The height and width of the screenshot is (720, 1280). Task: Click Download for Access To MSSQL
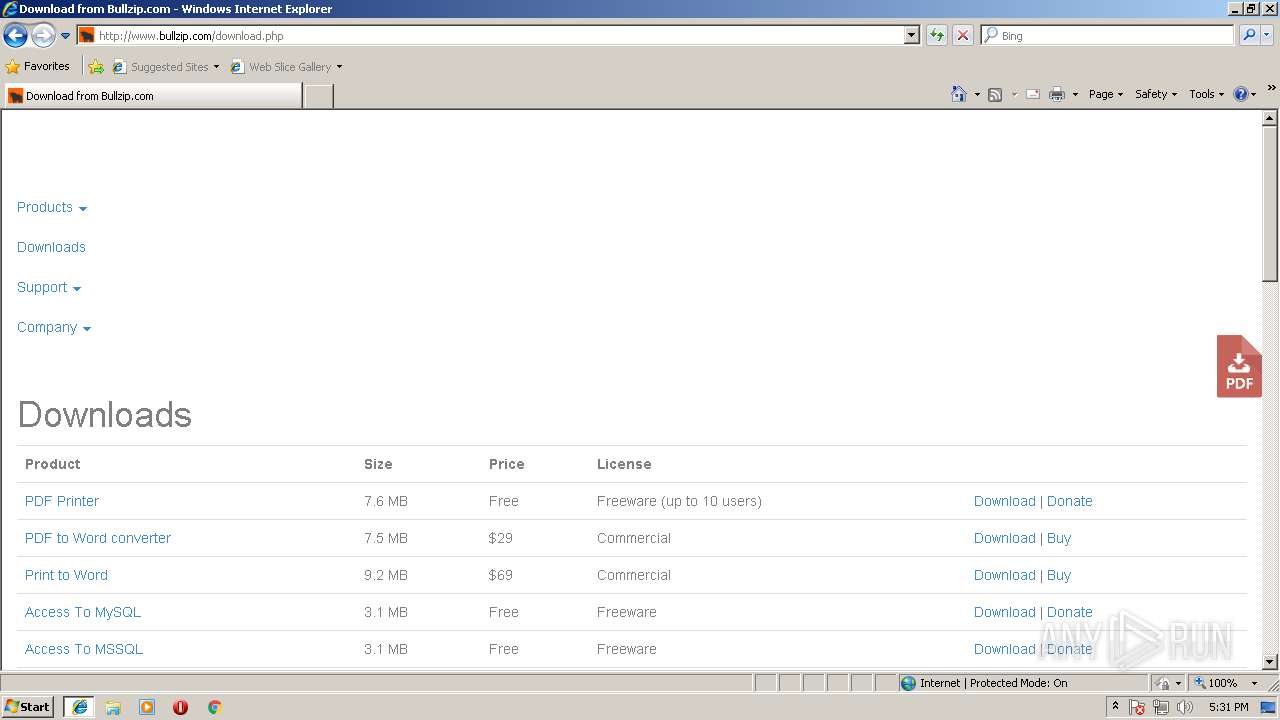tap(1004, 649)
